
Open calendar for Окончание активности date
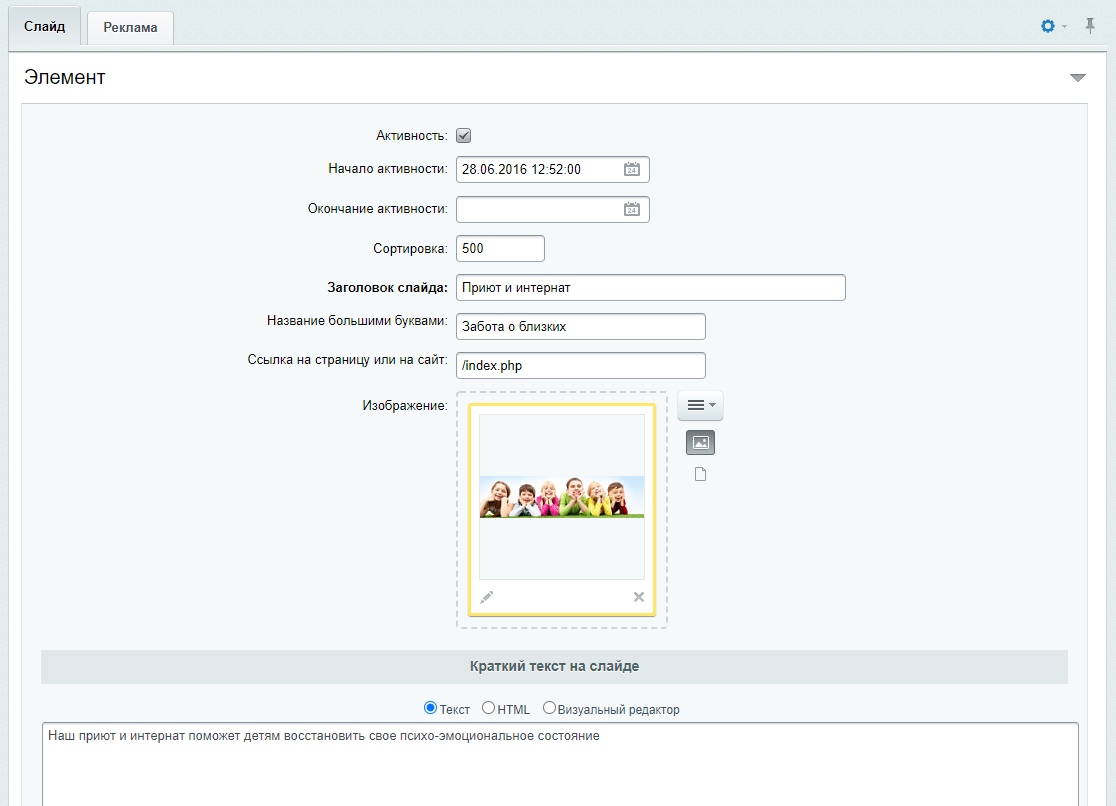pos(631,209)
